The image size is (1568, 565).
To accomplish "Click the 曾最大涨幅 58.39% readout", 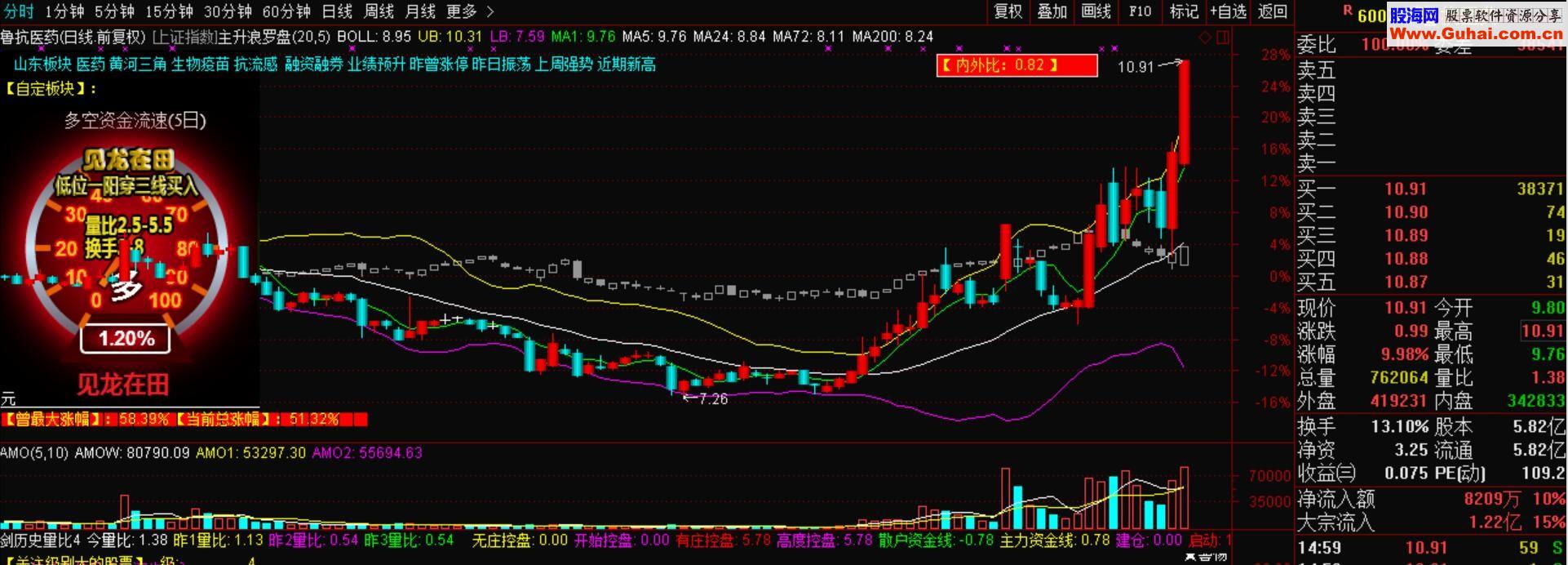I will (x=86, y=419).
